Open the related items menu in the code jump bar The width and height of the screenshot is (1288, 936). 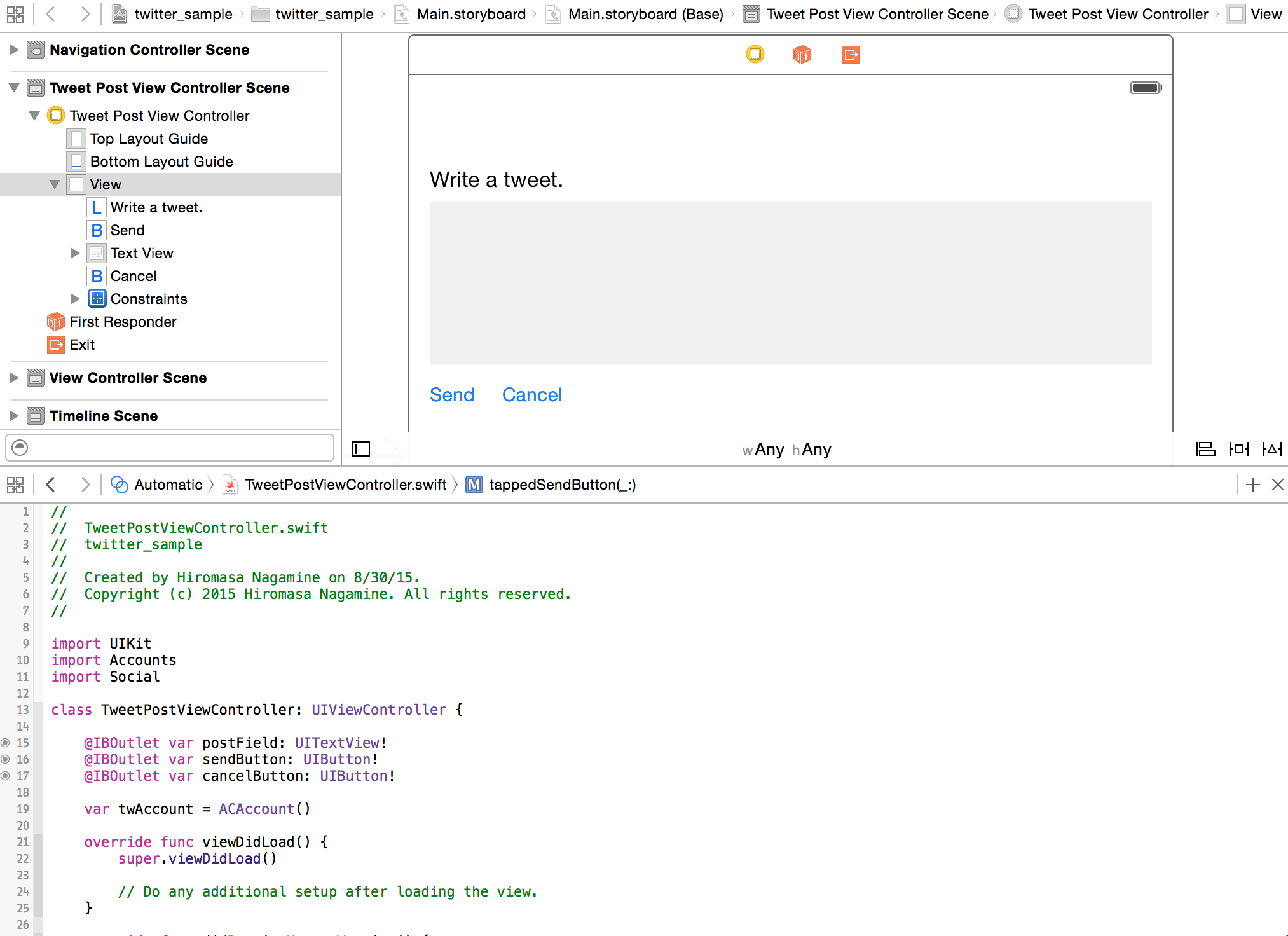(15, 485)
